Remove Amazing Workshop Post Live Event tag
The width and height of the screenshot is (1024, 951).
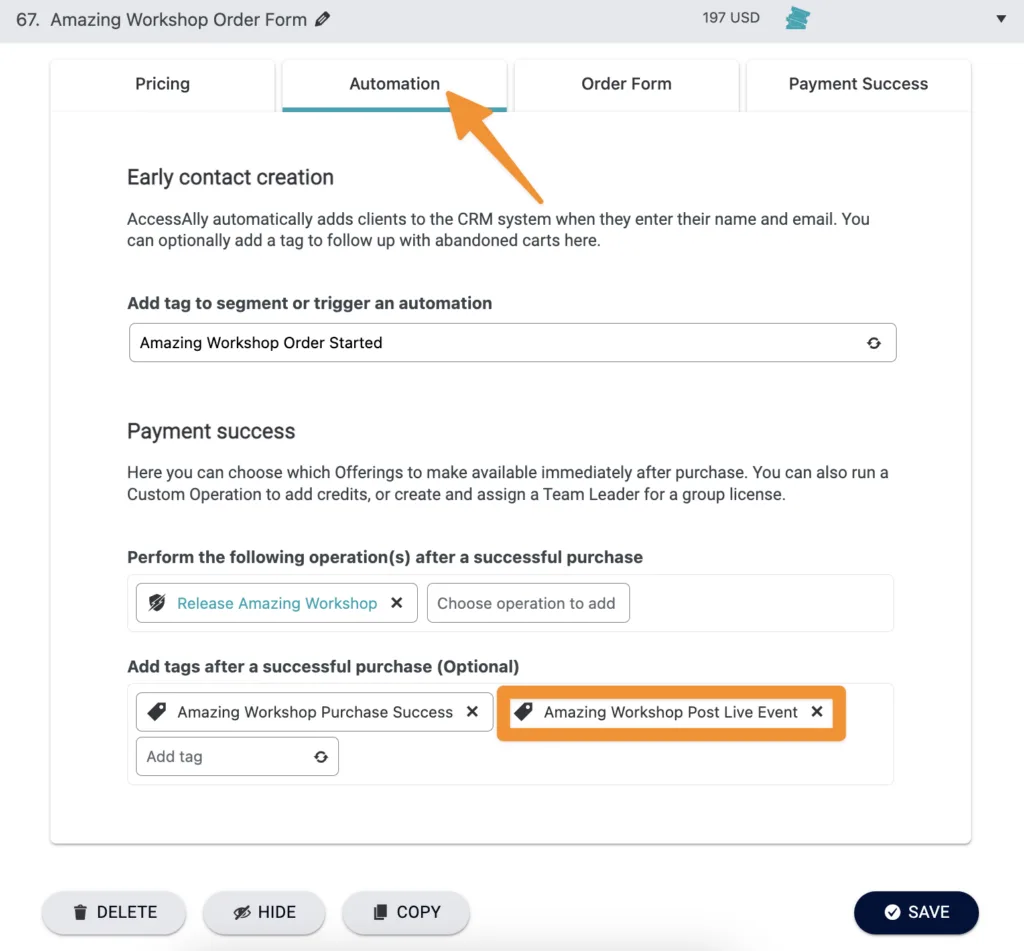click(x=817, y=712)
